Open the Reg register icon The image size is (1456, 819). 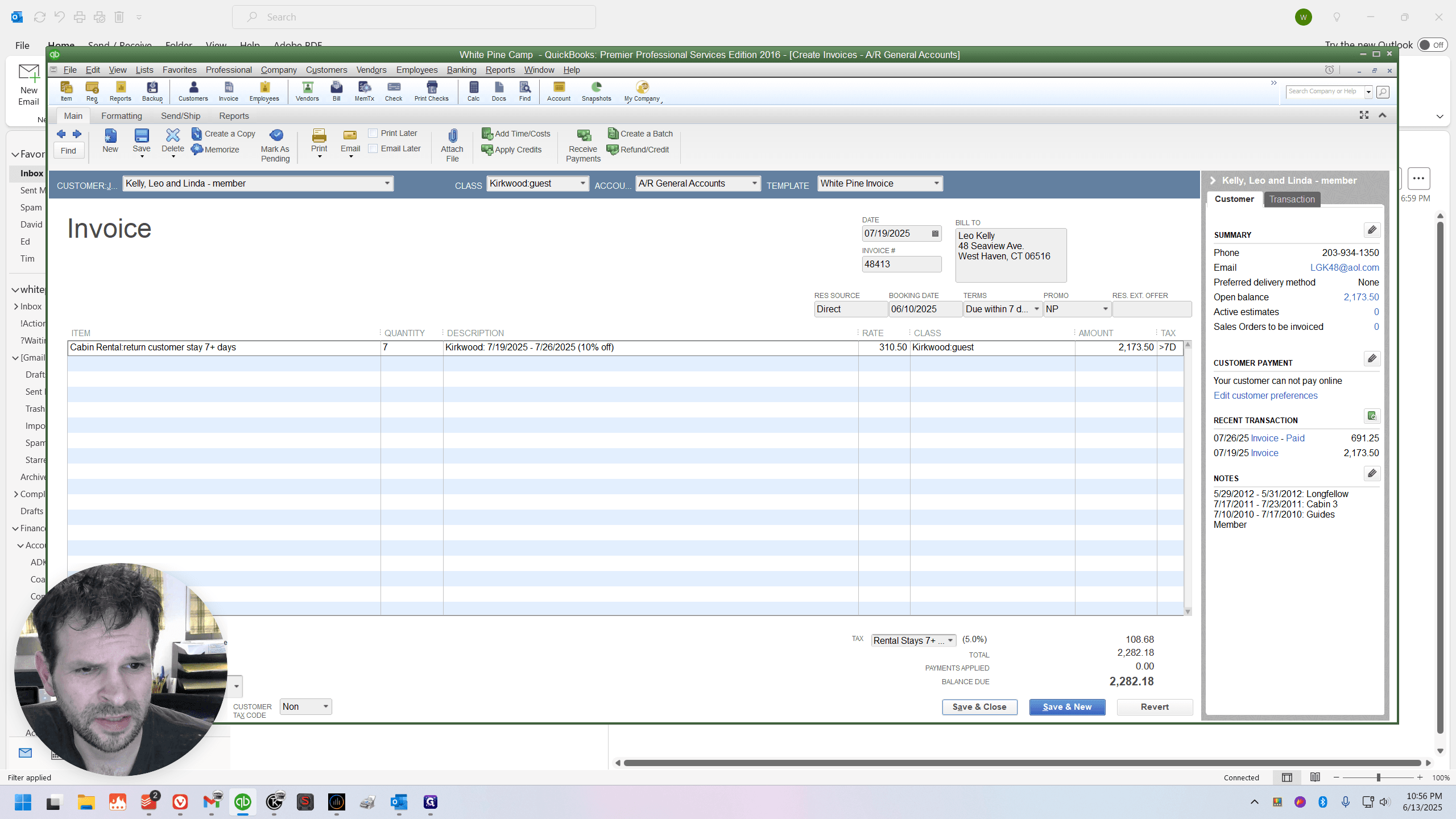[x=92, y=91]
